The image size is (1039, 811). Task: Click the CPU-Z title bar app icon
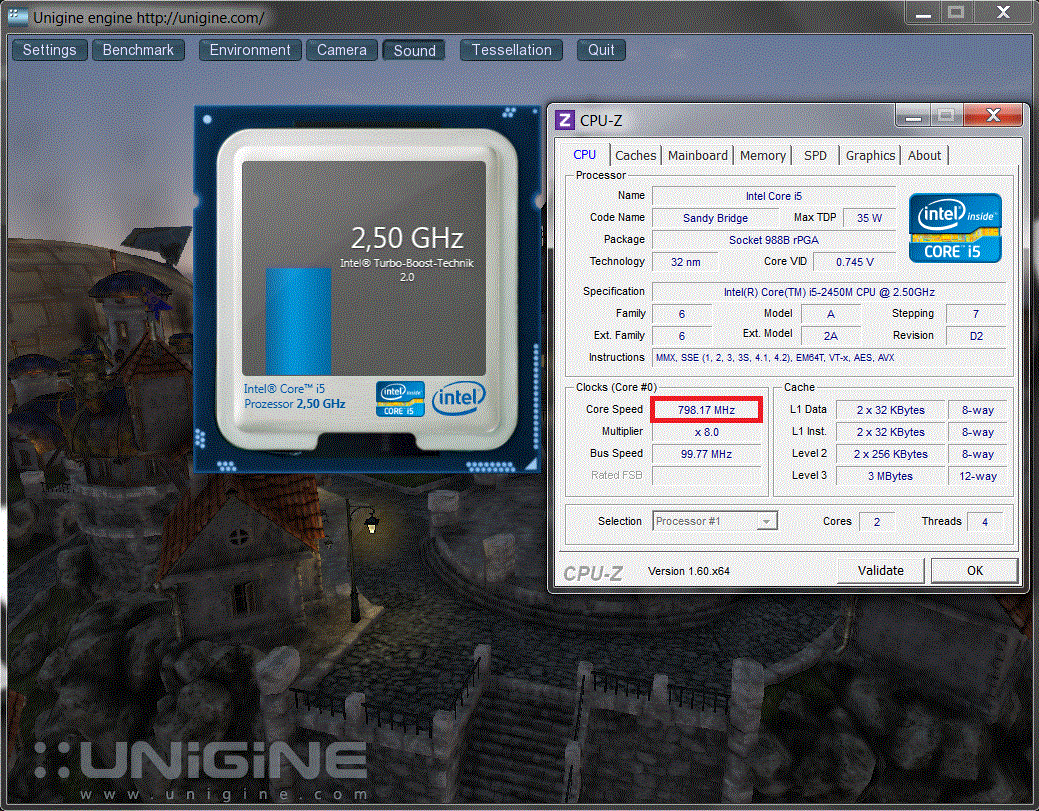tap(565, 120)
